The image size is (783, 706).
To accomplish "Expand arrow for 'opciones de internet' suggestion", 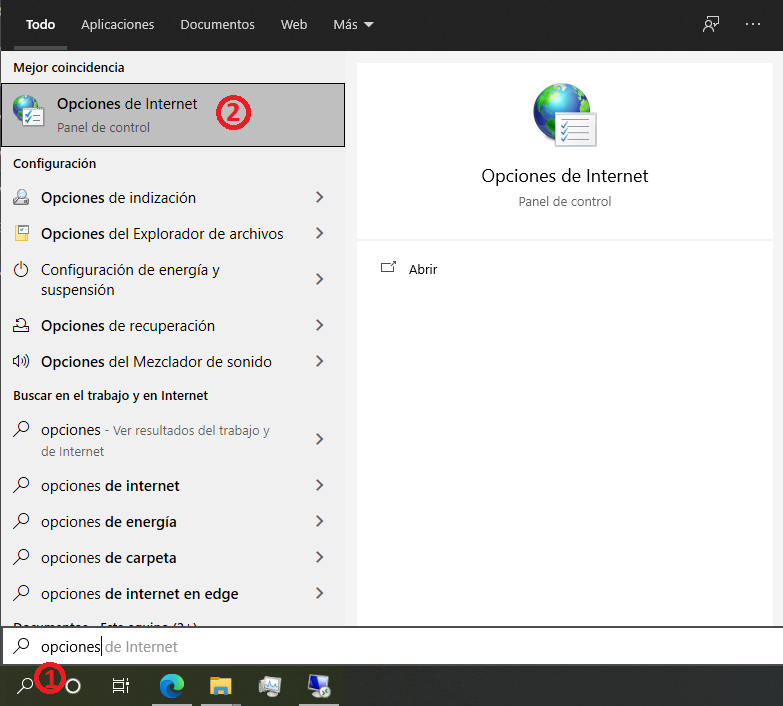I will point(320,485).
